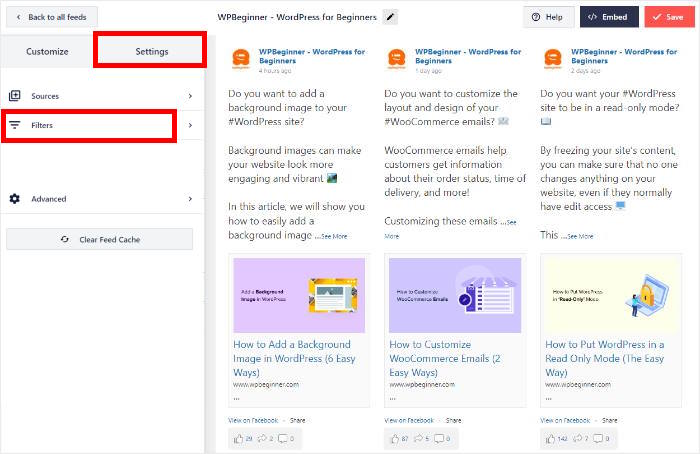Switch to the Settings tab
Viewport: 700px width, 454px height.
[x=151, y=51]
